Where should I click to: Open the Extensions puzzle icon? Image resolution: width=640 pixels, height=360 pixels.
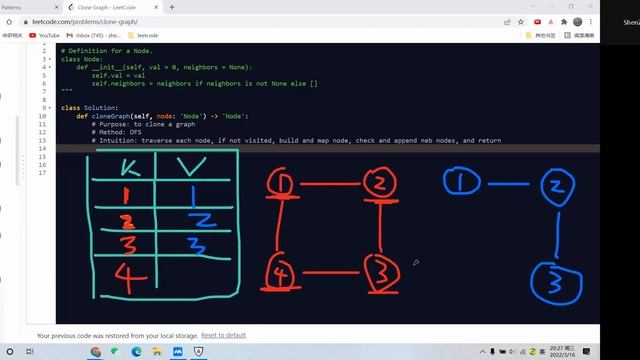click(564, 22)
